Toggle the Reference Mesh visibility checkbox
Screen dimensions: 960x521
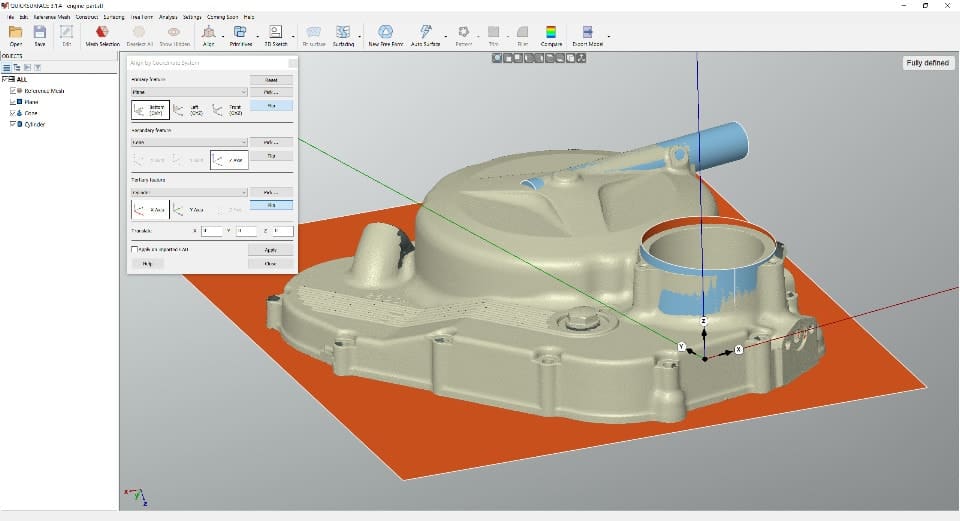tap(13, 91)
